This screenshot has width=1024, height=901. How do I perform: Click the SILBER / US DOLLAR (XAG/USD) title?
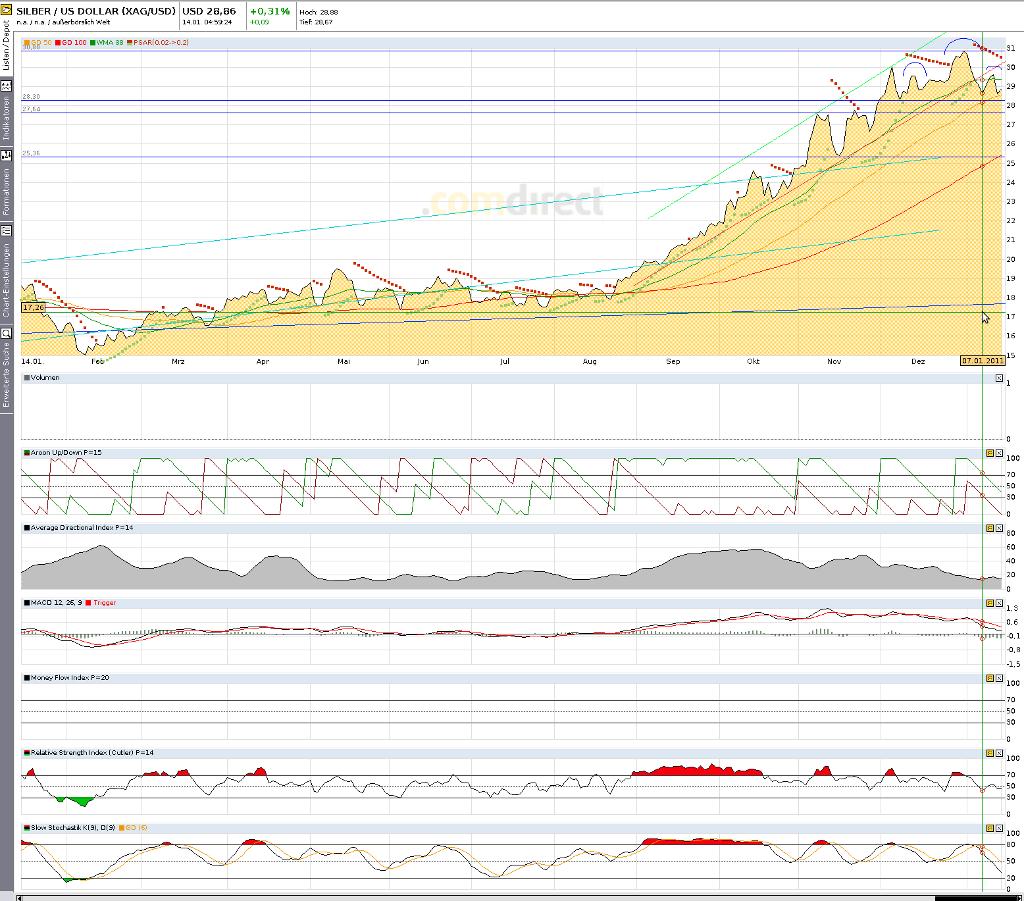[x=96, y=11]
